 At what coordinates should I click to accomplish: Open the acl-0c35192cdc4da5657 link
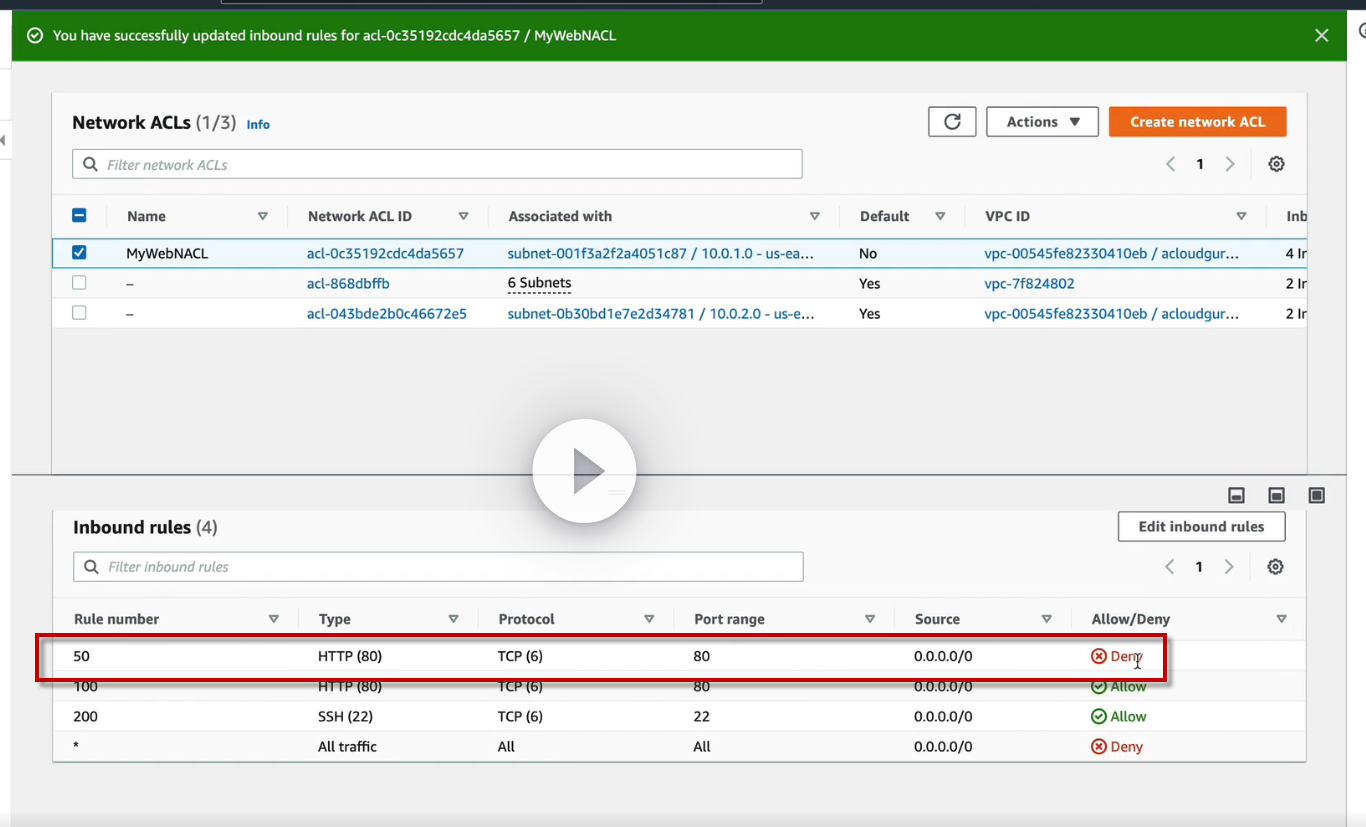pyautogui.click(x=385, y=254)
